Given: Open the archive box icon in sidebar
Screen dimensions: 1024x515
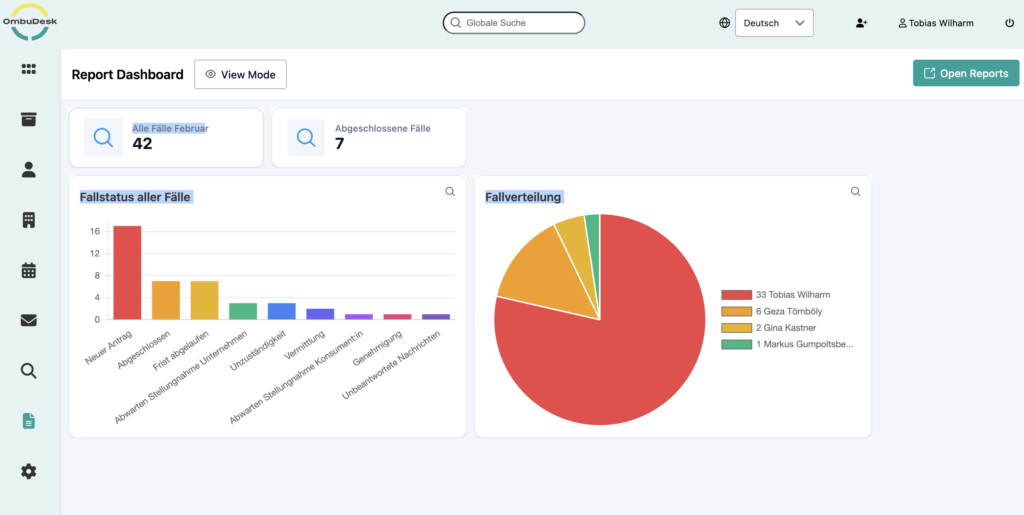Looking at the screenshot, I should [x=29, y=119].
